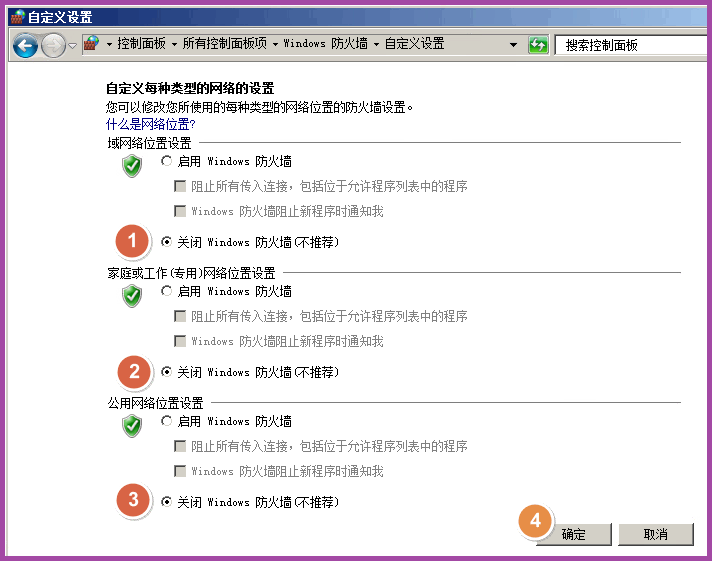Viewport: 712px width, 561px height.
Task: Click the green shield icon for 域网络位置设置
Action: [x=132, y=166]
